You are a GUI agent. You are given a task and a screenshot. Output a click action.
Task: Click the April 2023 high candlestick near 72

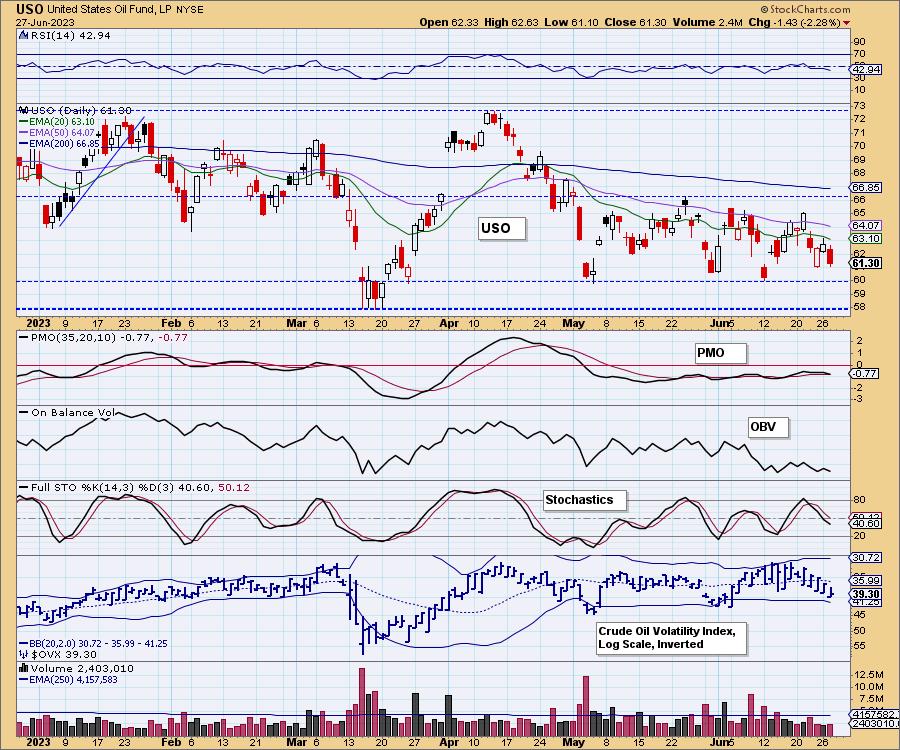(487, 118)
